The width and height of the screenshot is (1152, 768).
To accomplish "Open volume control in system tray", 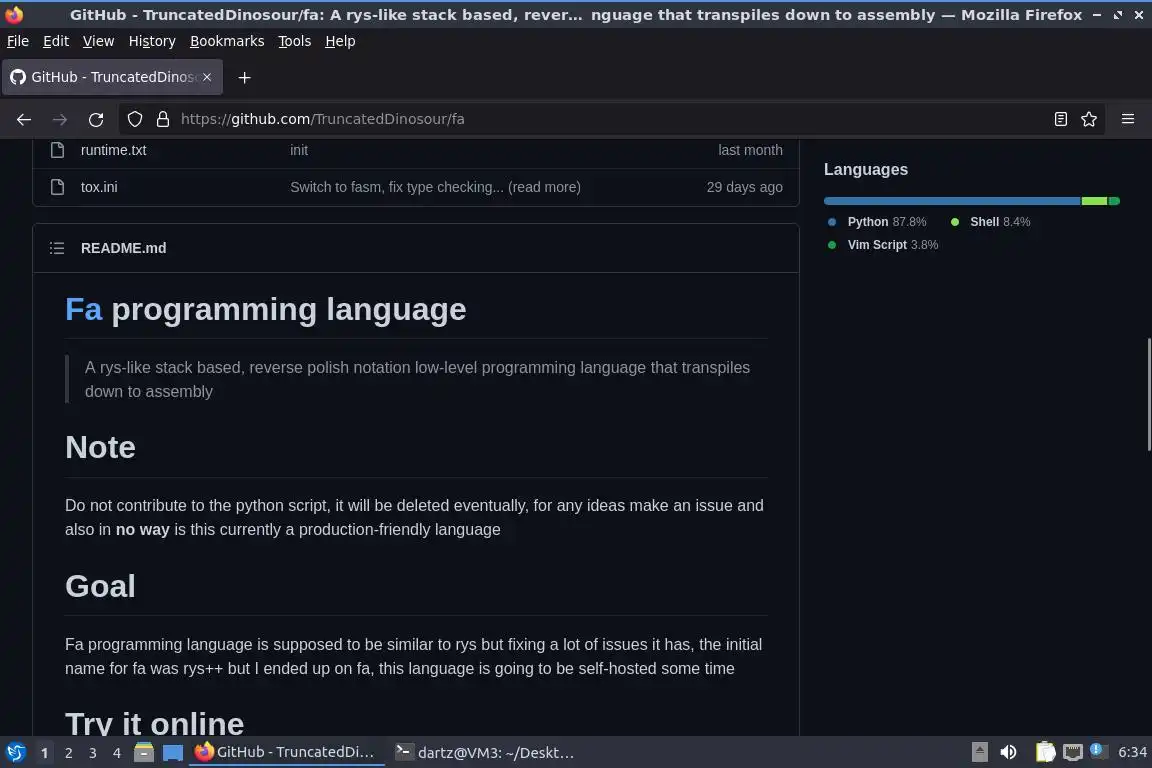I will coord(1008,752).
